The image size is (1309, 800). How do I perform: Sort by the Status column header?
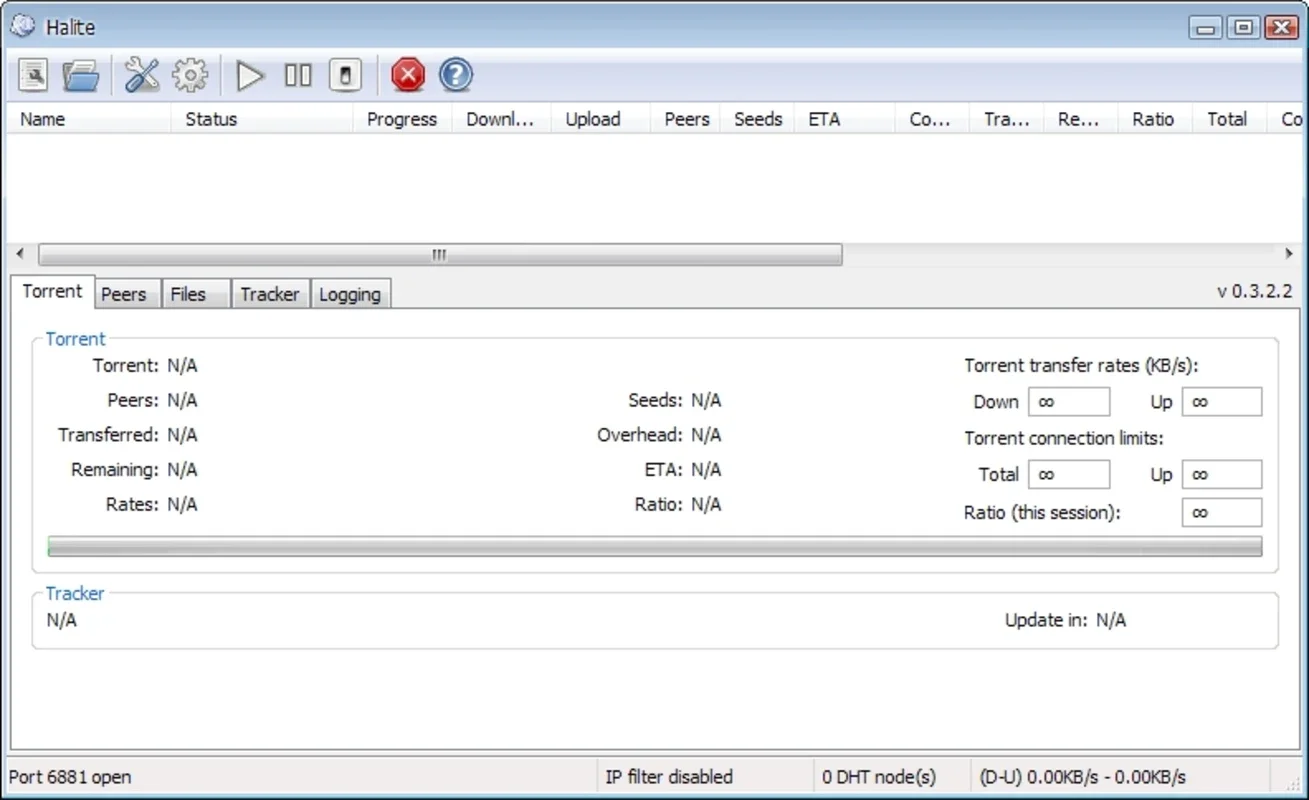pos(263,119)
